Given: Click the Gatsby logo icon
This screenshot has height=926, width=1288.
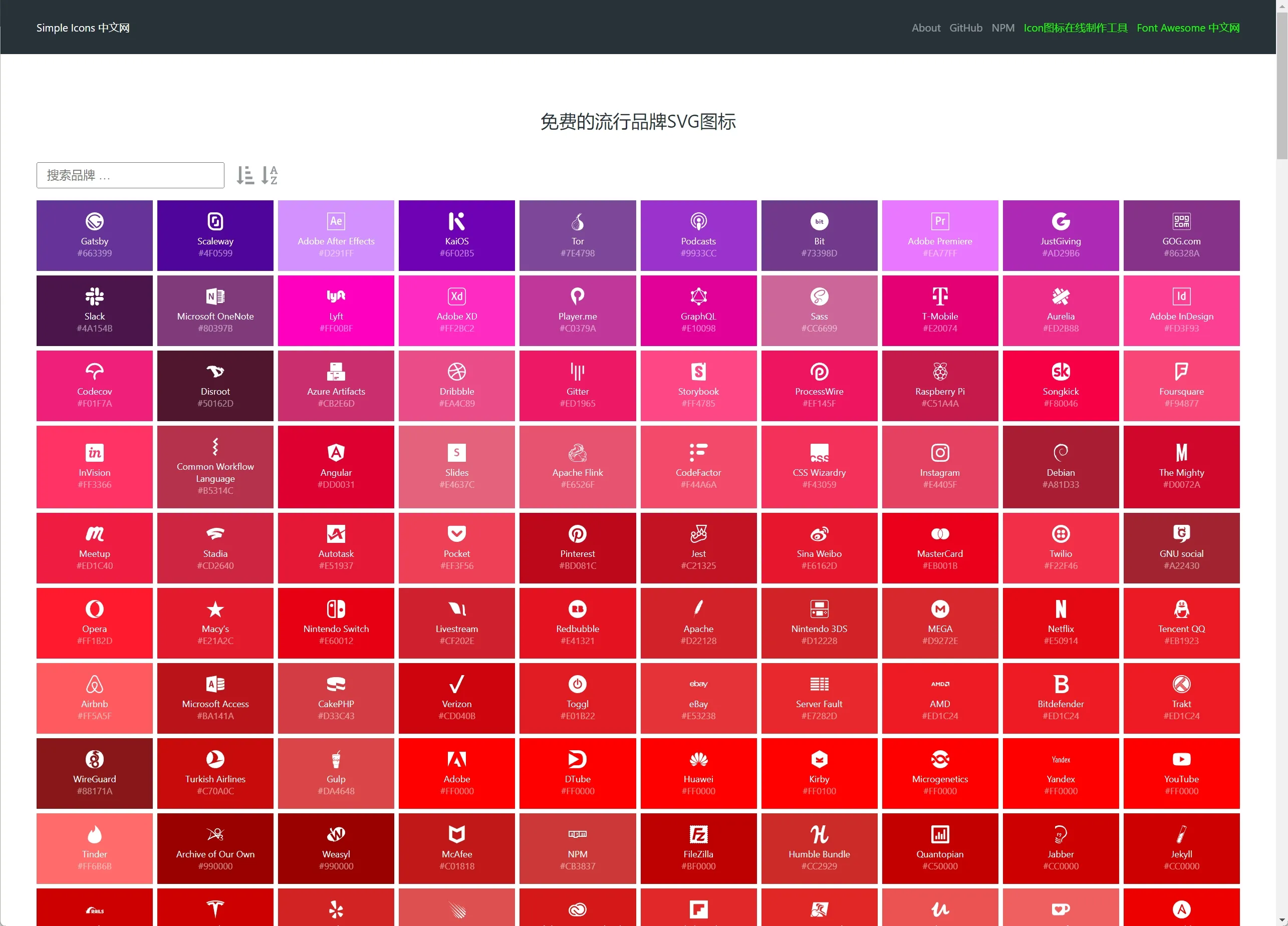Looking at the screenshot, I should [x=94, y=221].
